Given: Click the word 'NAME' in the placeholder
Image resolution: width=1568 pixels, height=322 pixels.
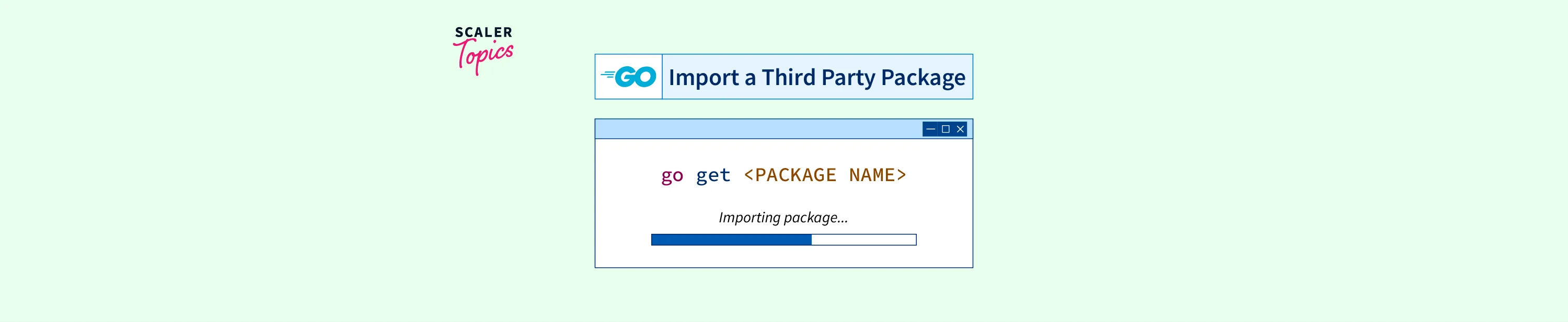Looking at the screenshot, I should 872,175.
